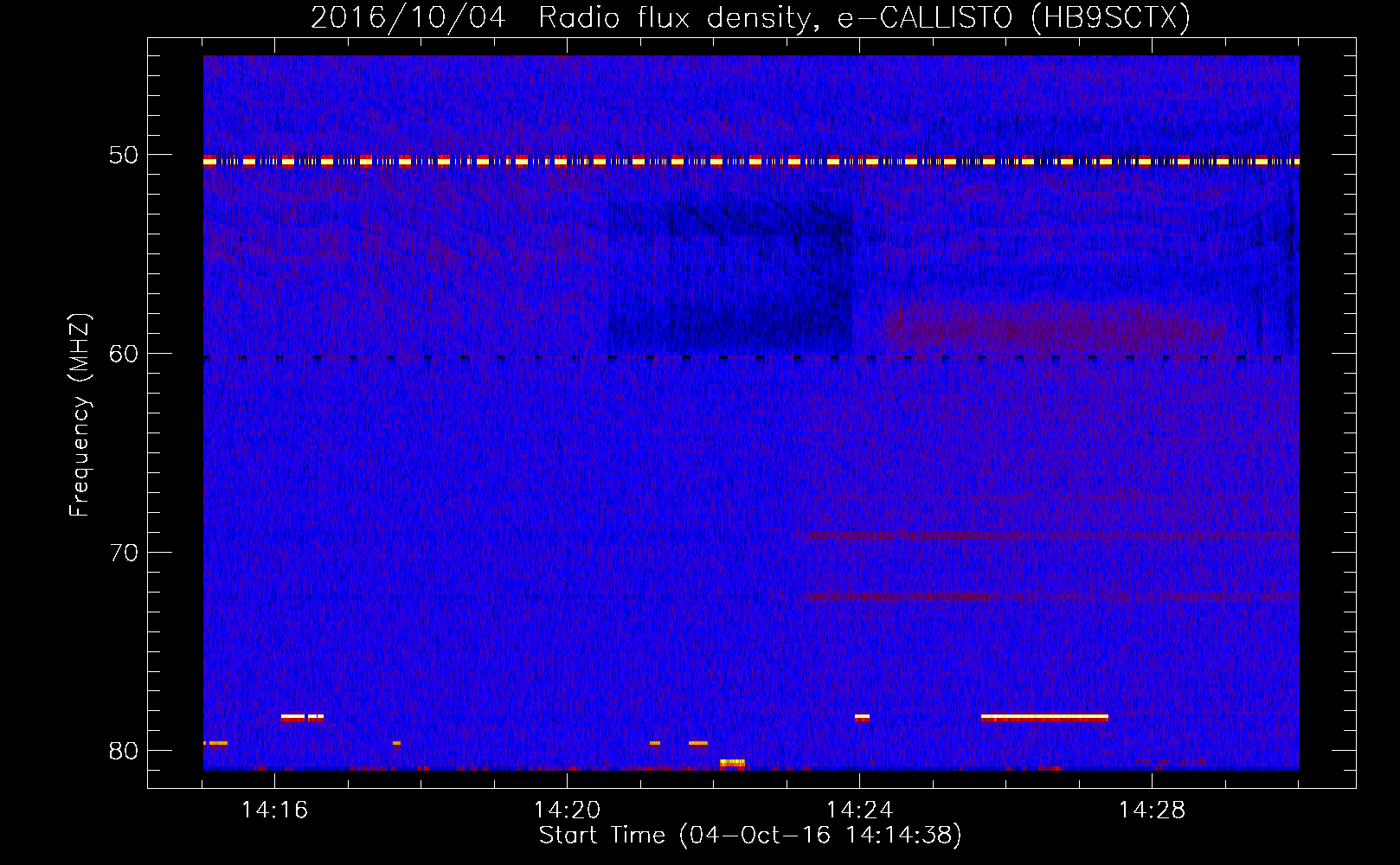Click the long yellow-white interference line near 78 MHz
This screenshot has width=1400, height=865.
pyautogui.click(x=1044, y=717)
